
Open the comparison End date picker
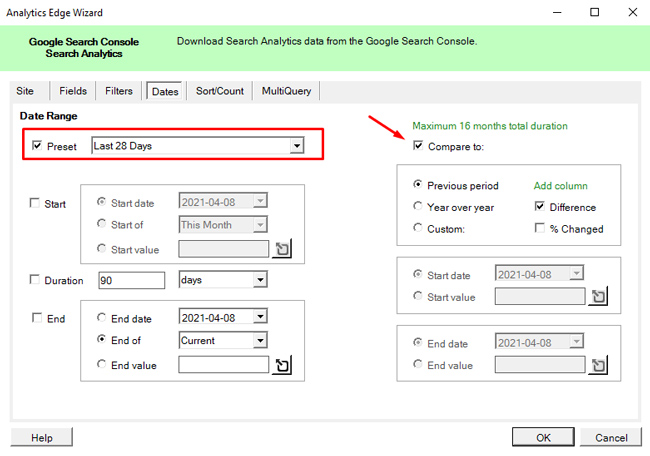click(x=577, y=342)
